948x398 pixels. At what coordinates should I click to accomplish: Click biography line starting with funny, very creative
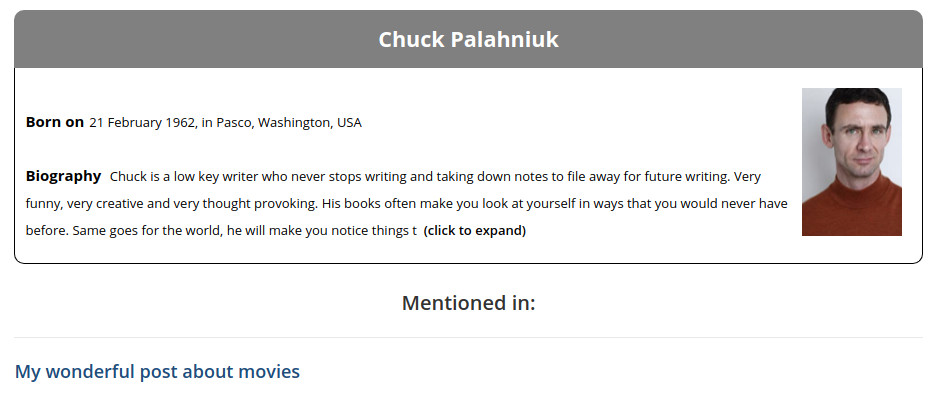406,204
